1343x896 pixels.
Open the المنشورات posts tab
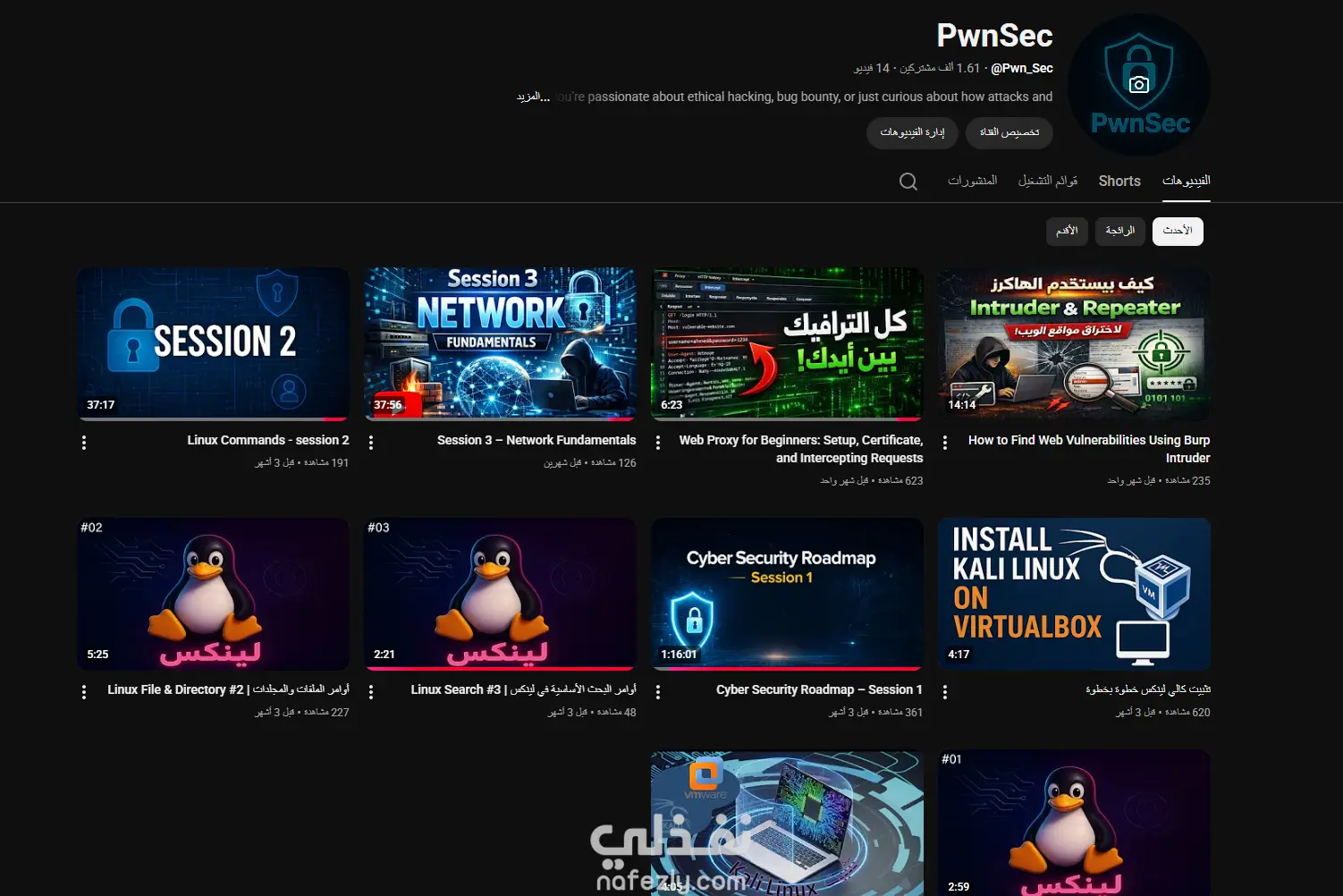973,181
